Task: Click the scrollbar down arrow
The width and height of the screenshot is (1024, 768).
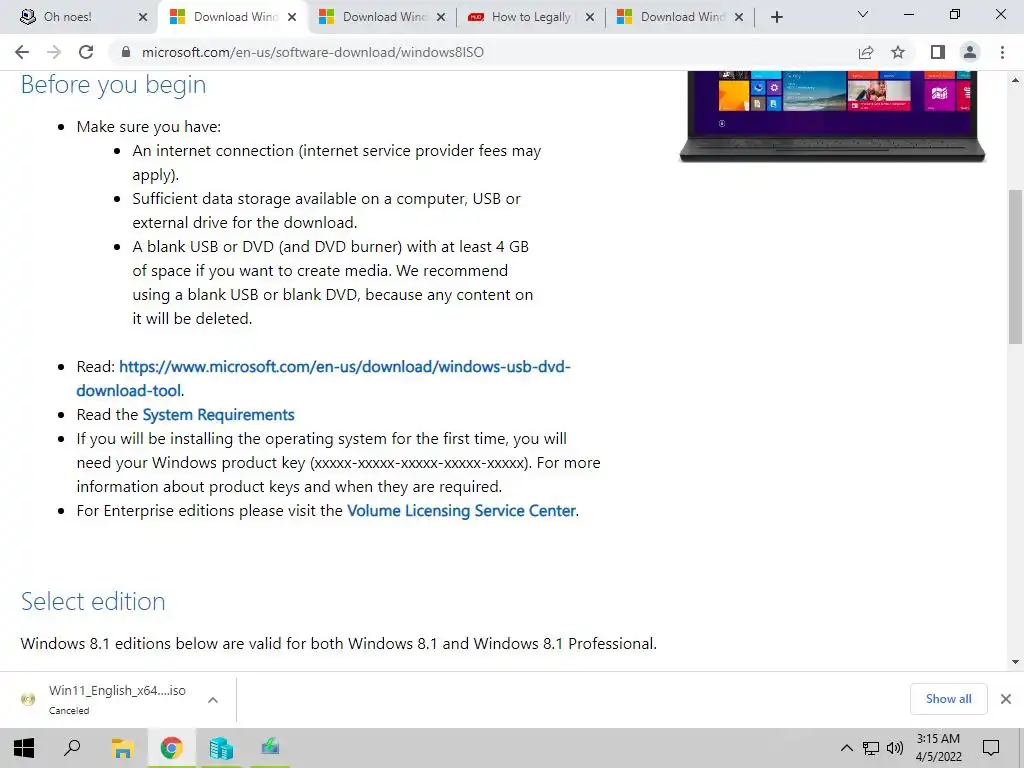Action: tap(1015, 662)
